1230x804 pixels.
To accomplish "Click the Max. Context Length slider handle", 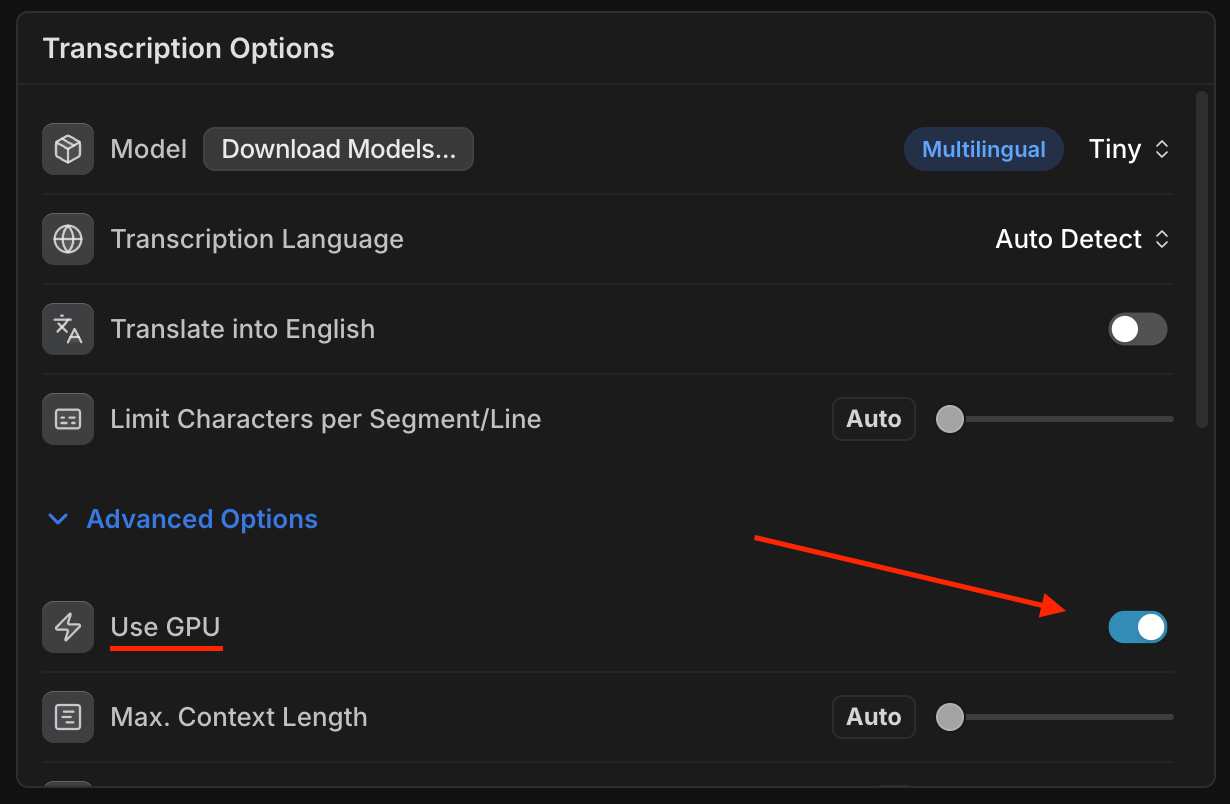I will [949, 717].
